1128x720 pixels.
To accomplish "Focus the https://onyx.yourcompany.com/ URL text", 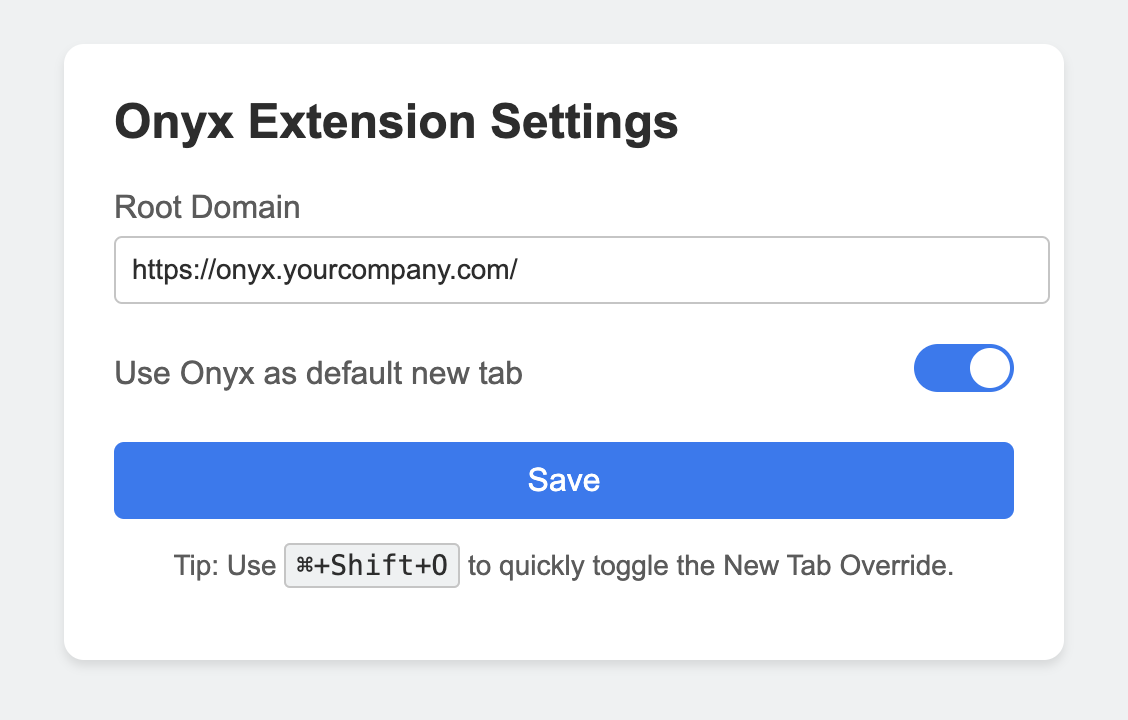I will (x=324, y=270).
